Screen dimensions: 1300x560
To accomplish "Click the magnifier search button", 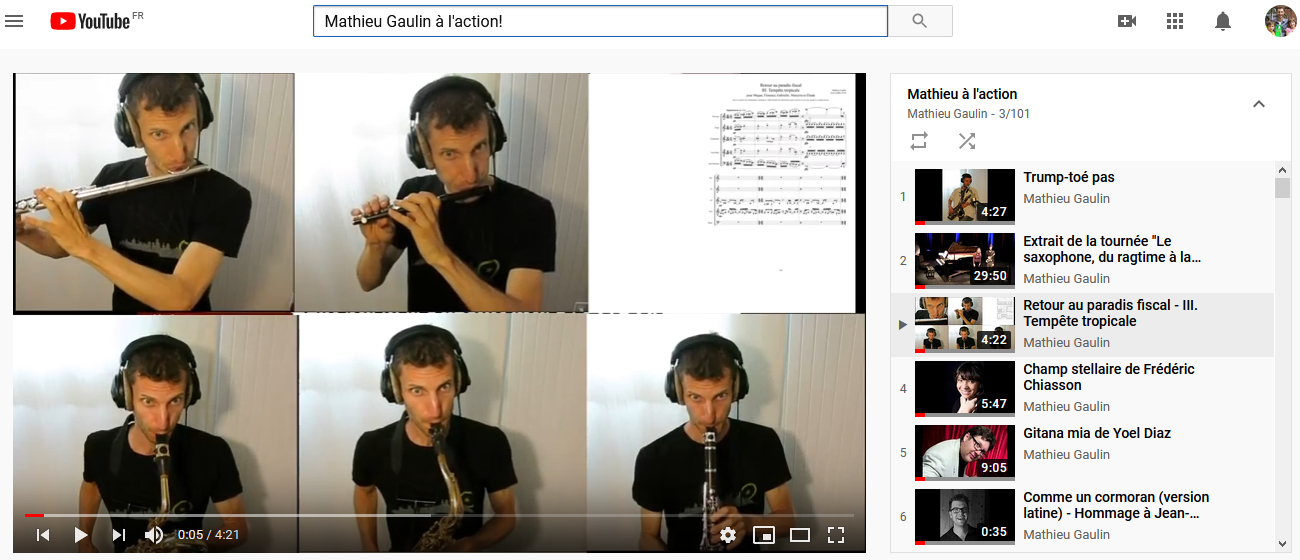I will point(920,20).
